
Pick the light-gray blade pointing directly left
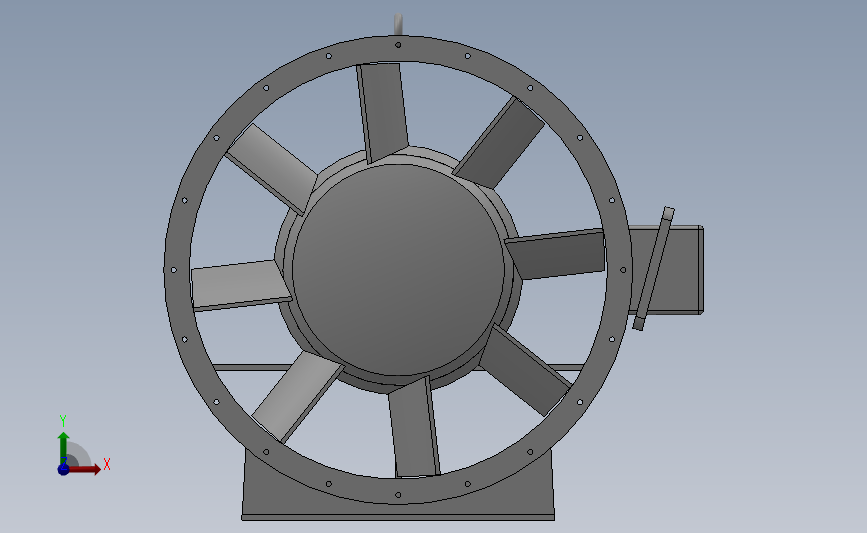pyautogui.click(x=241, y=286)
